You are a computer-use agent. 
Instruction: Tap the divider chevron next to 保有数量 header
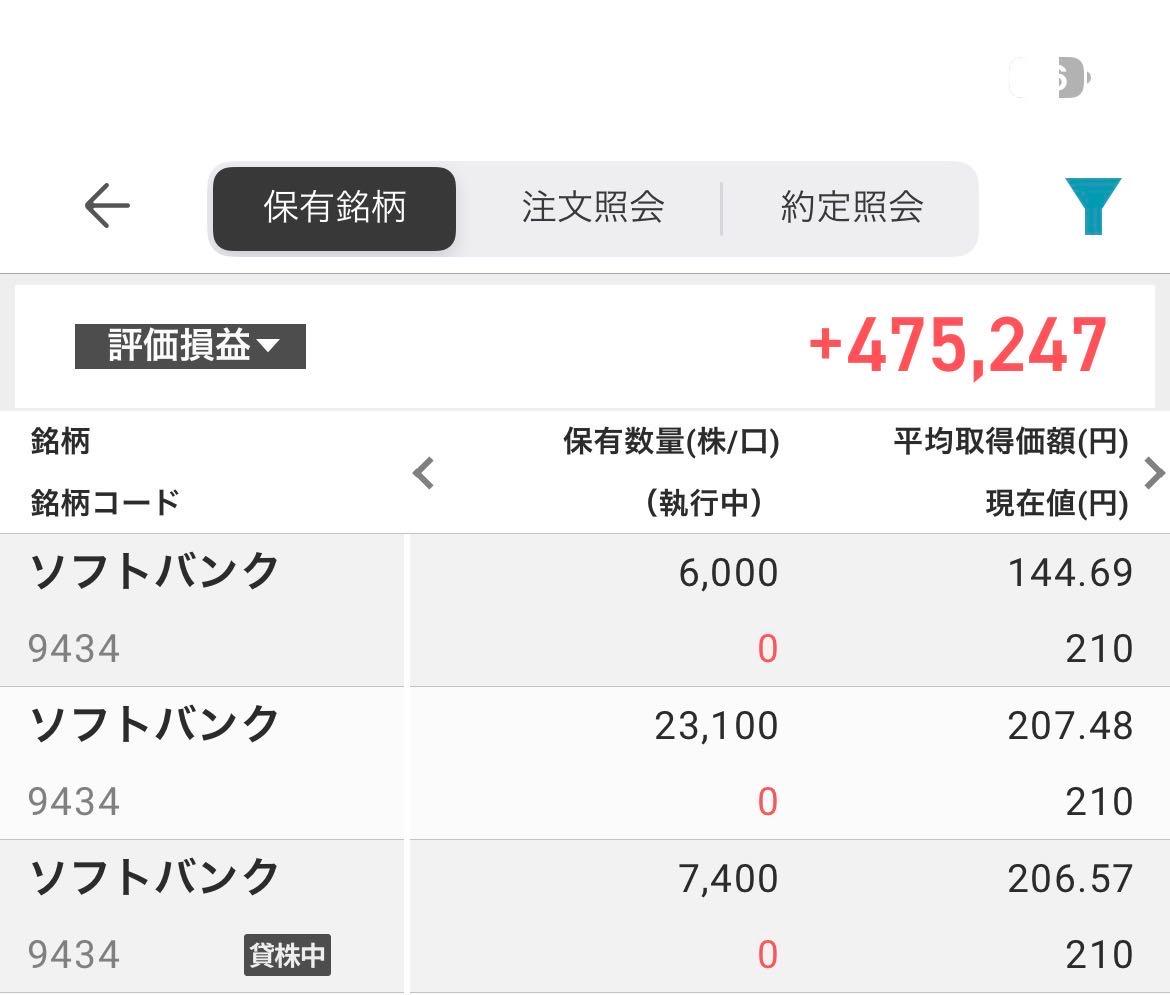click(422, 473)
